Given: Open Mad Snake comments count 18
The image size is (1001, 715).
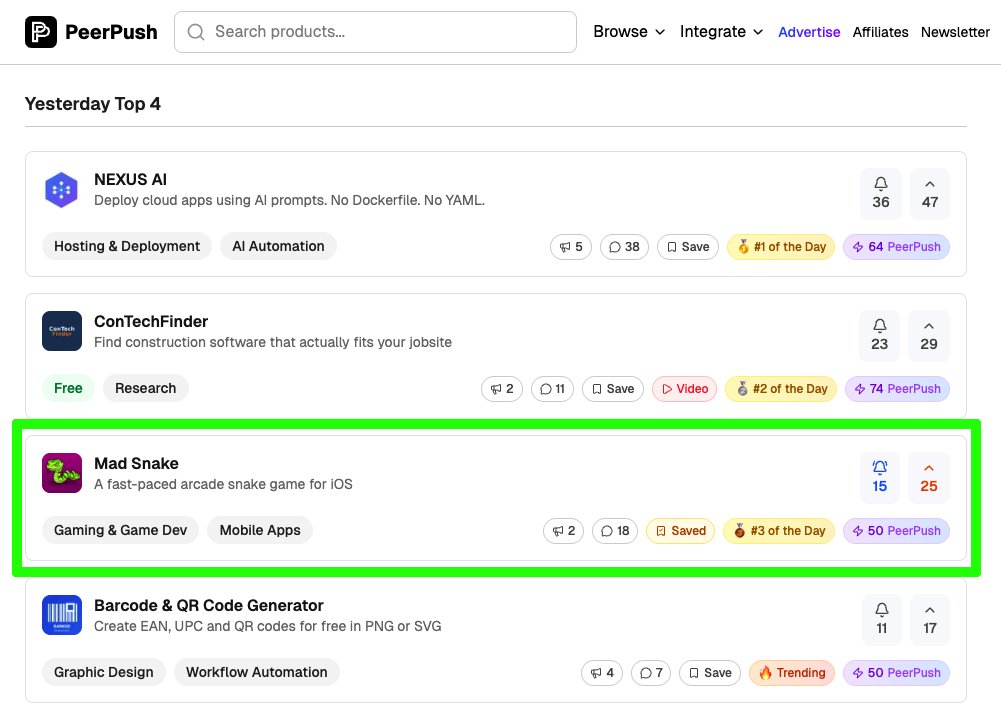Looking at the screenshot, I should click(615, 531).
